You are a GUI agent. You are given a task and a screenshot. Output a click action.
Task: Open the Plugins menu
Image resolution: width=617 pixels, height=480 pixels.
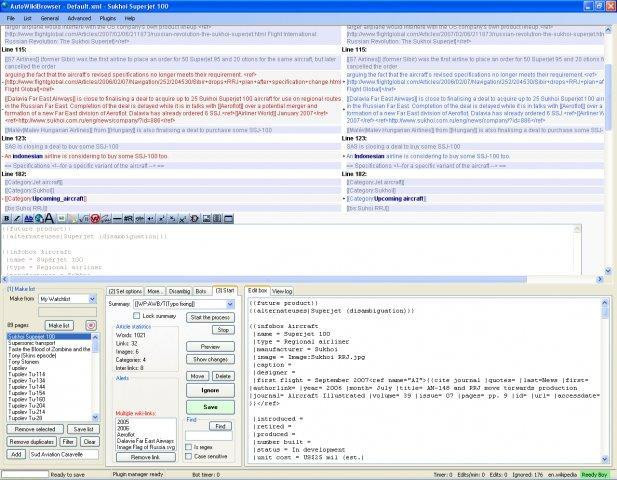pos(108,18)
